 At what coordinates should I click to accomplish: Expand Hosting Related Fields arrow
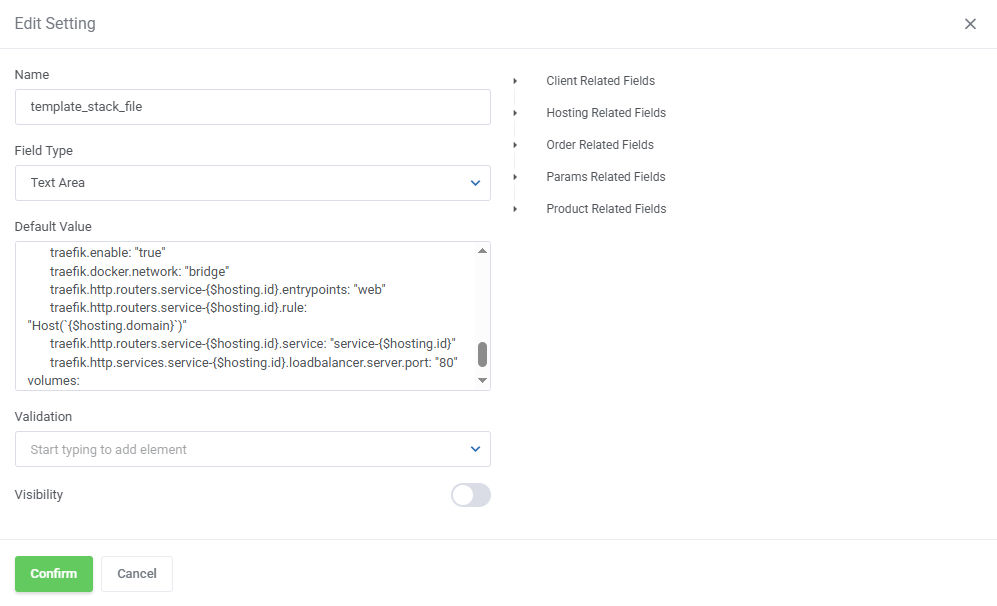tap(515, 113)
